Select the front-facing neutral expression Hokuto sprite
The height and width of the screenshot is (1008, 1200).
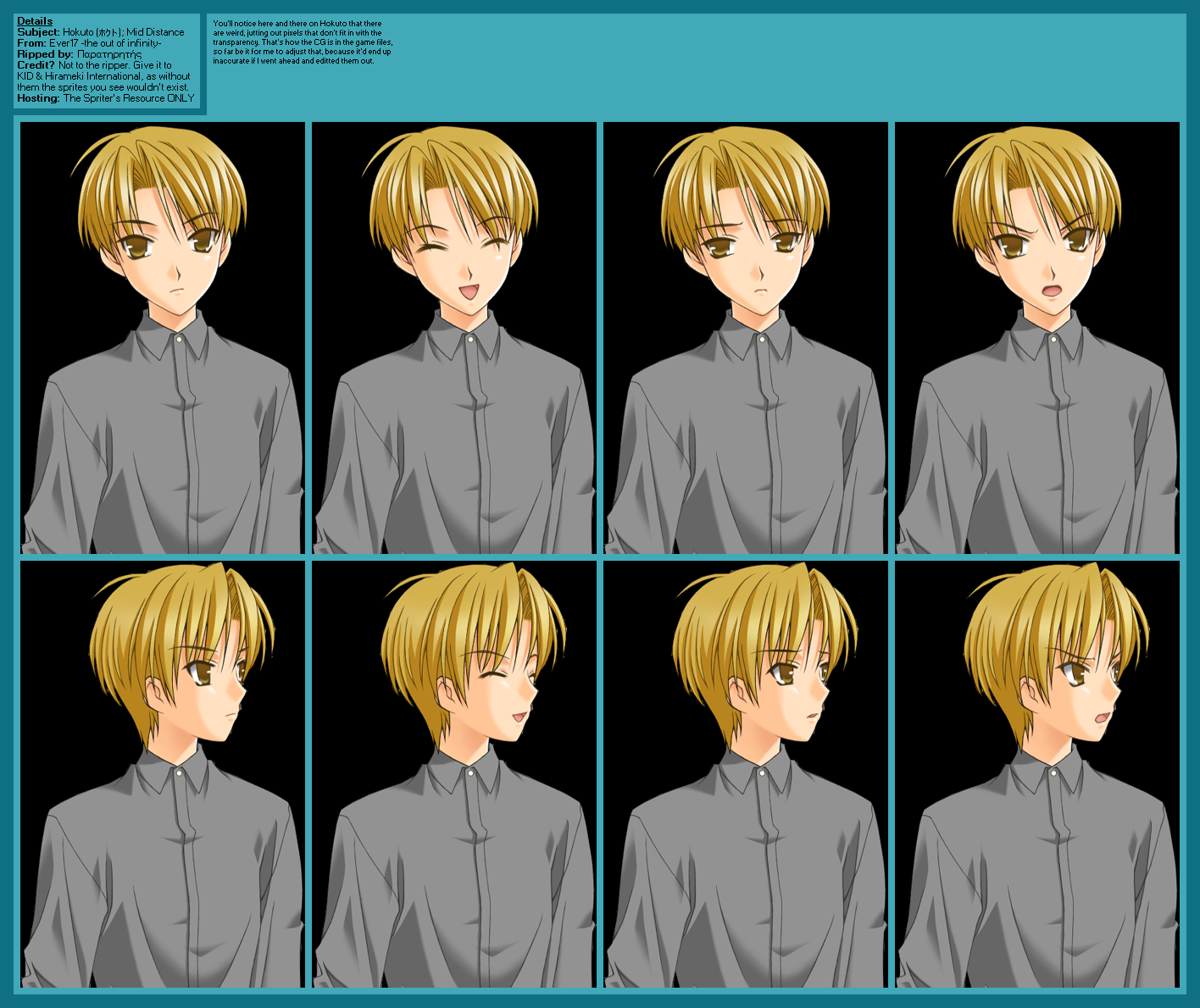163,338
